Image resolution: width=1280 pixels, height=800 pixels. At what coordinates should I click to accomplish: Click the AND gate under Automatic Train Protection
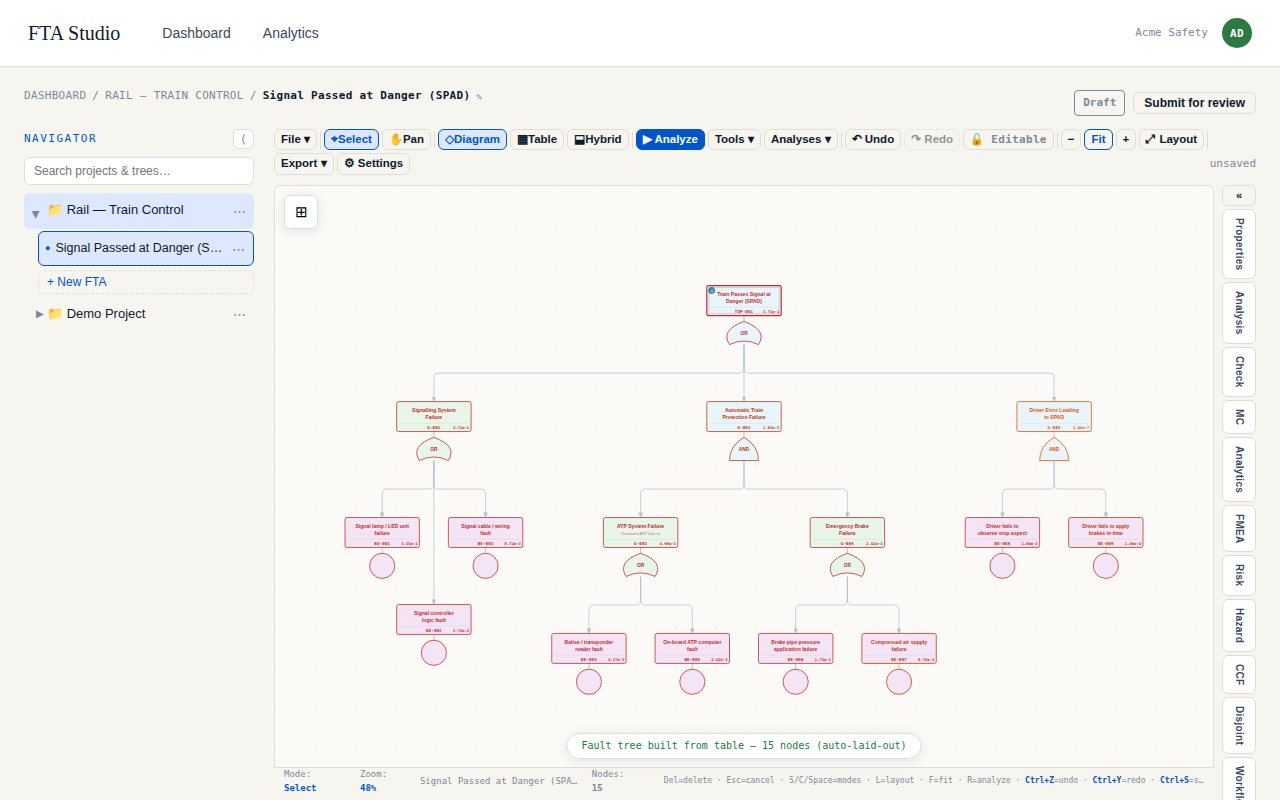coord(744,449)
